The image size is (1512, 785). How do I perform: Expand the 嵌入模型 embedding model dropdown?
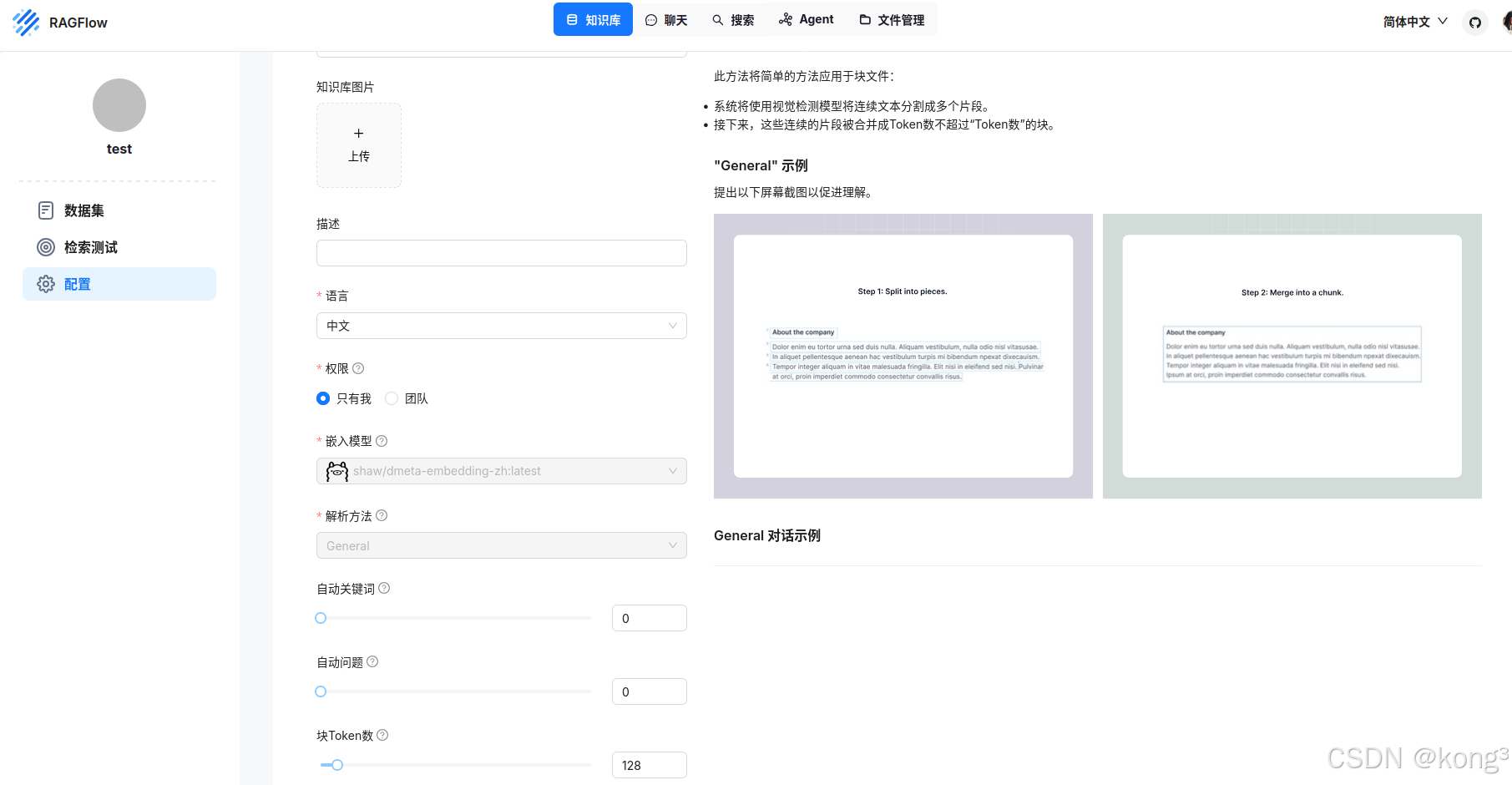point(501,471)
